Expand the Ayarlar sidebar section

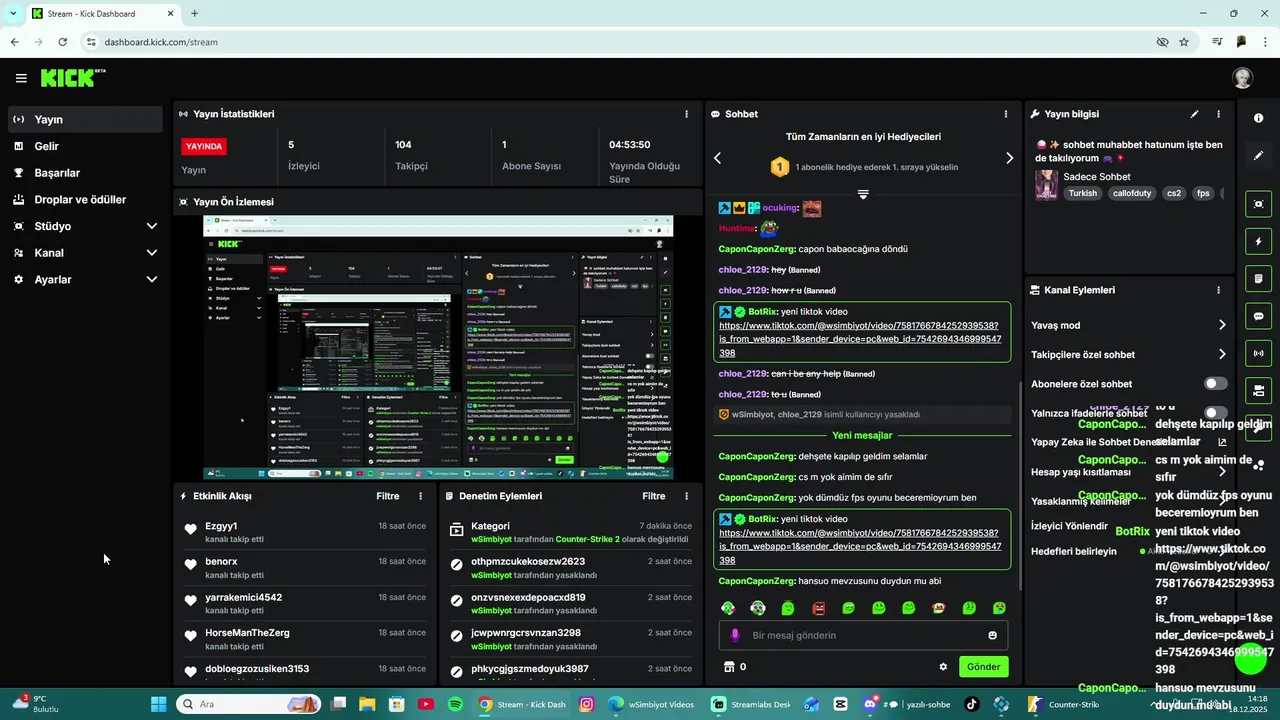[151, 280]
